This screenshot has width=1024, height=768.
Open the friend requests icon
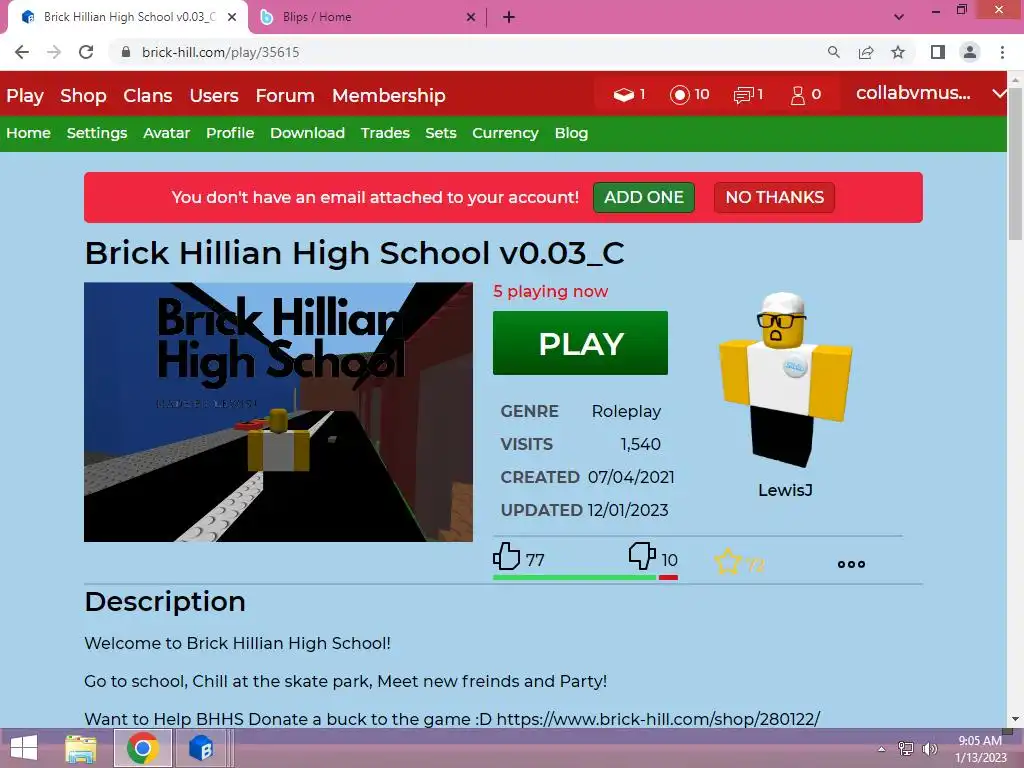(797, 95)
